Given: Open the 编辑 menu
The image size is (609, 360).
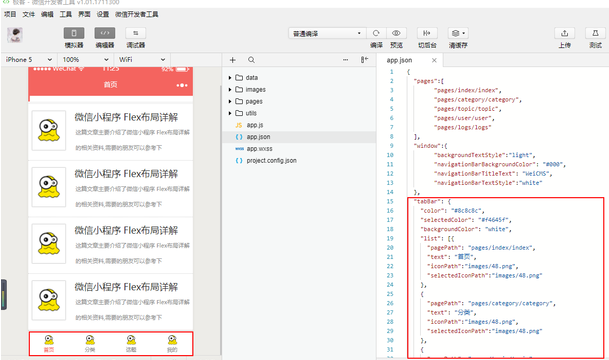Looking at the screenshot, I should [x=47, y=14].
